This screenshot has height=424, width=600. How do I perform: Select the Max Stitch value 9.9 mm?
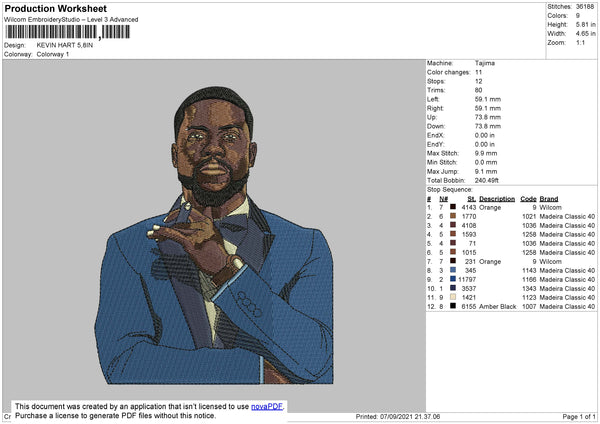(x=486, y=153)
